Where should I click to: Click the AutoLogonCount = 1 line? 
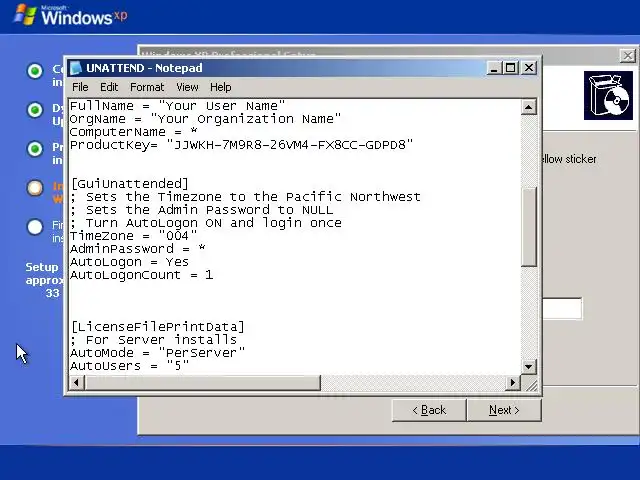pyautogui.click(x=142, y=275)
